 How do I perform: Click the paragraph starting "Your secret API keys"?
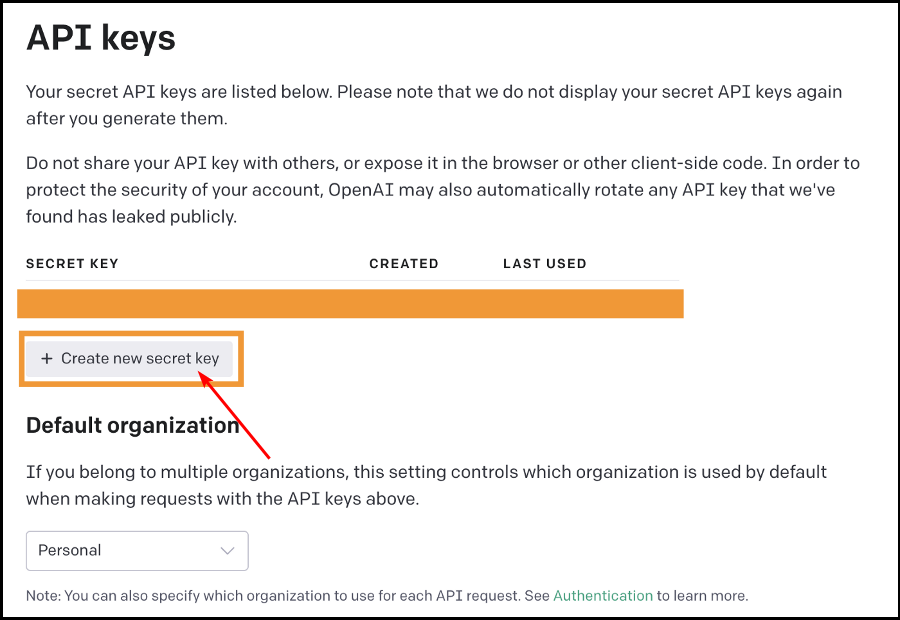click(434, 105)
